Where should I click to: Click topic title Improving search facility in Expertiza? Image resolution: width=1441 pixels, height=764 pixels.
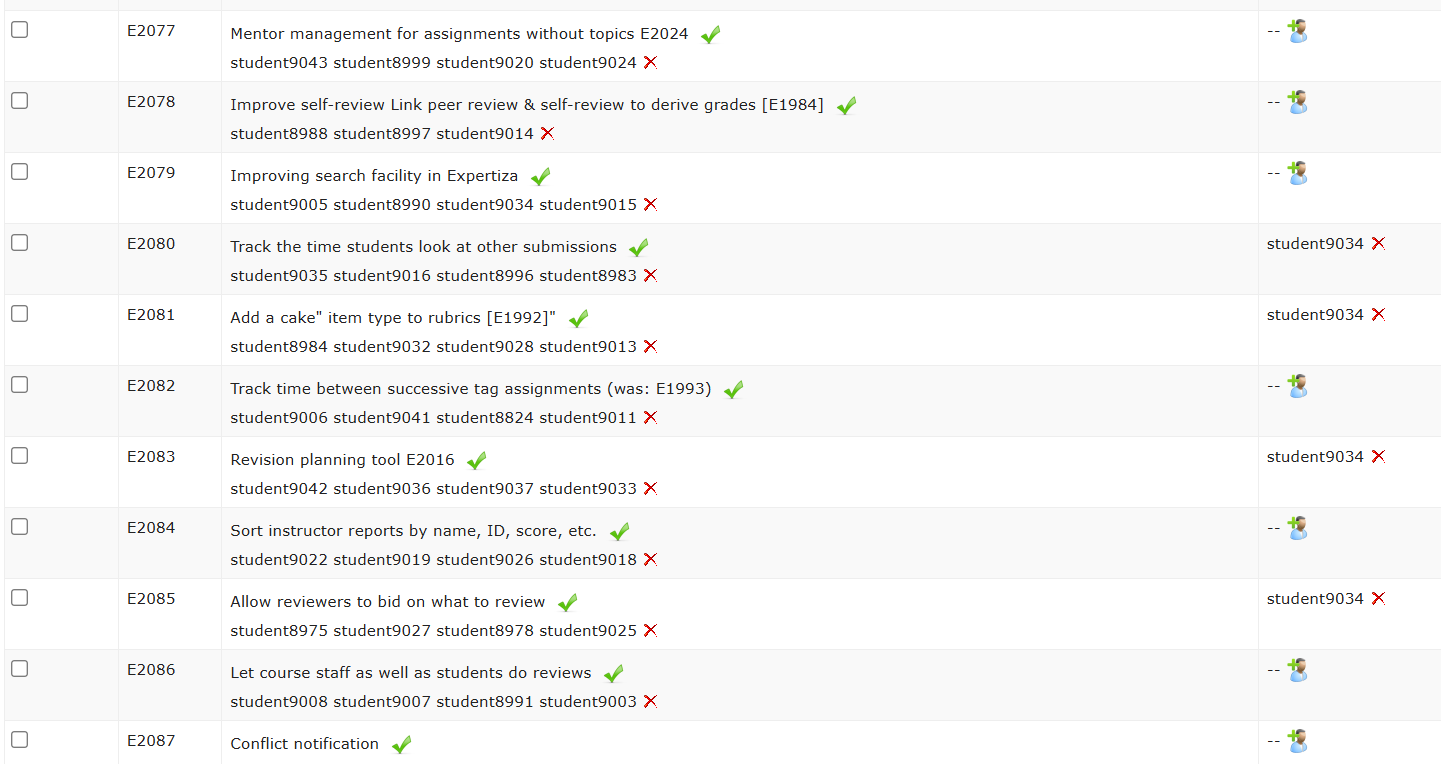tap(374, 176)
